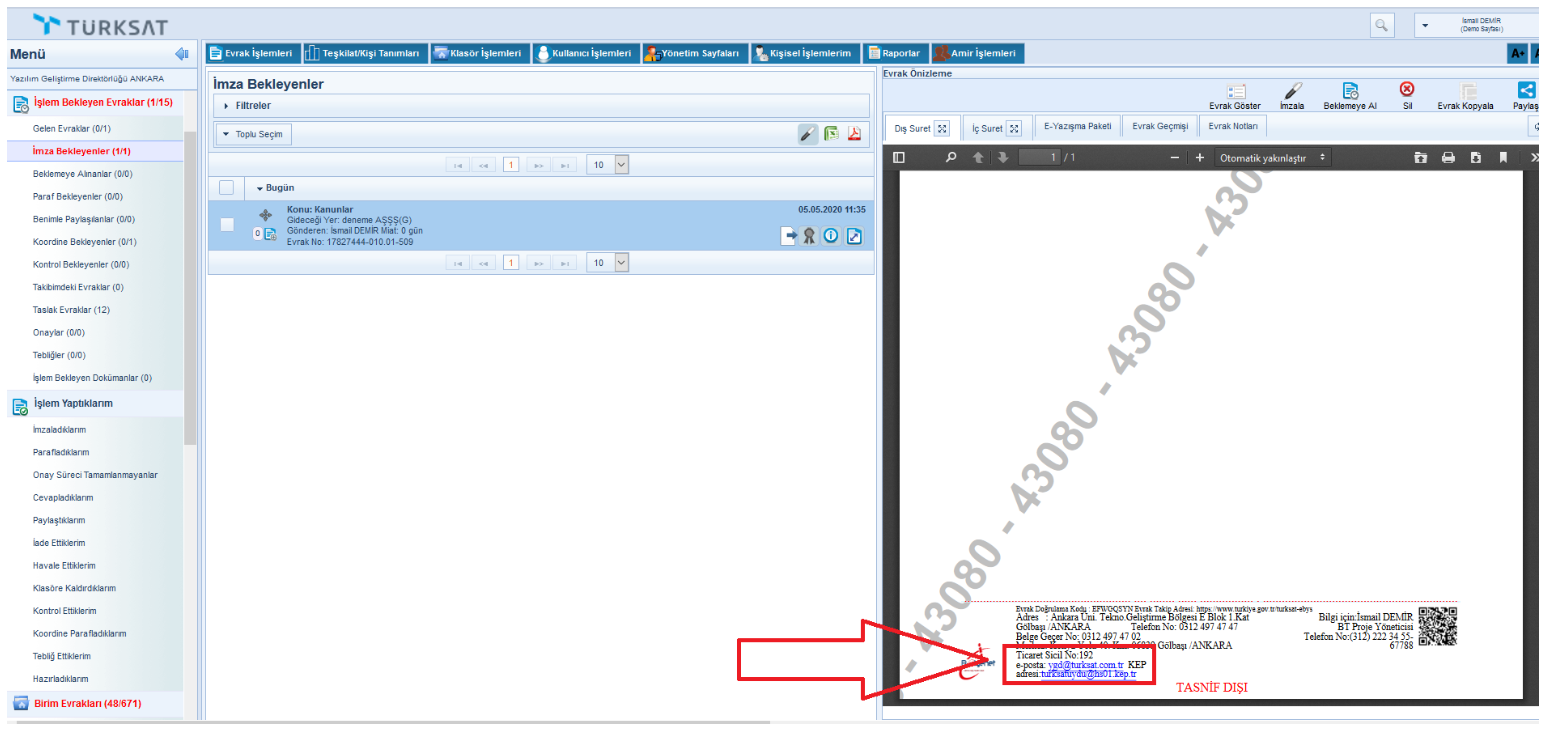Open the Toplu Seçim dropdown

coord(254,134)
